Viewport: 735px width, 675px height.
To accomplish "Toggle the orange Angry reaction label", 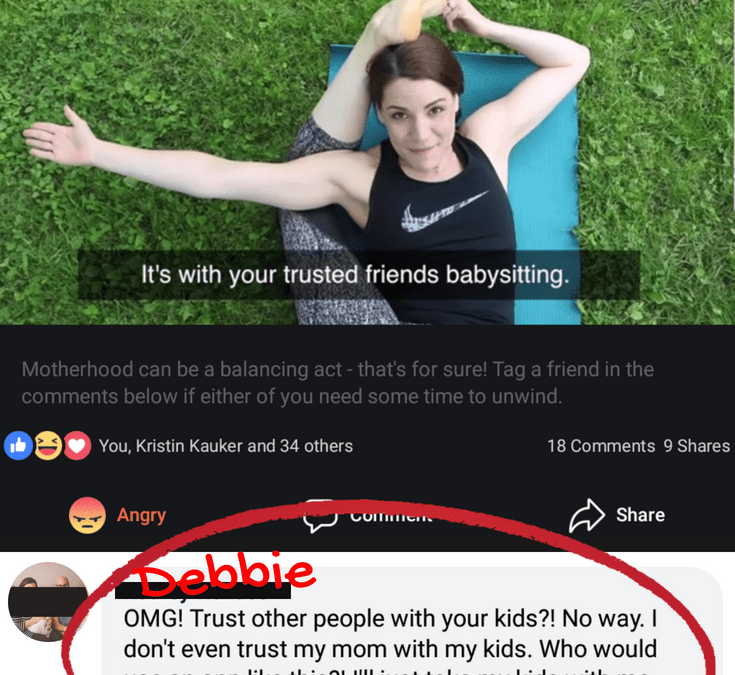I will pyautogui.click(x=142, y=515).
